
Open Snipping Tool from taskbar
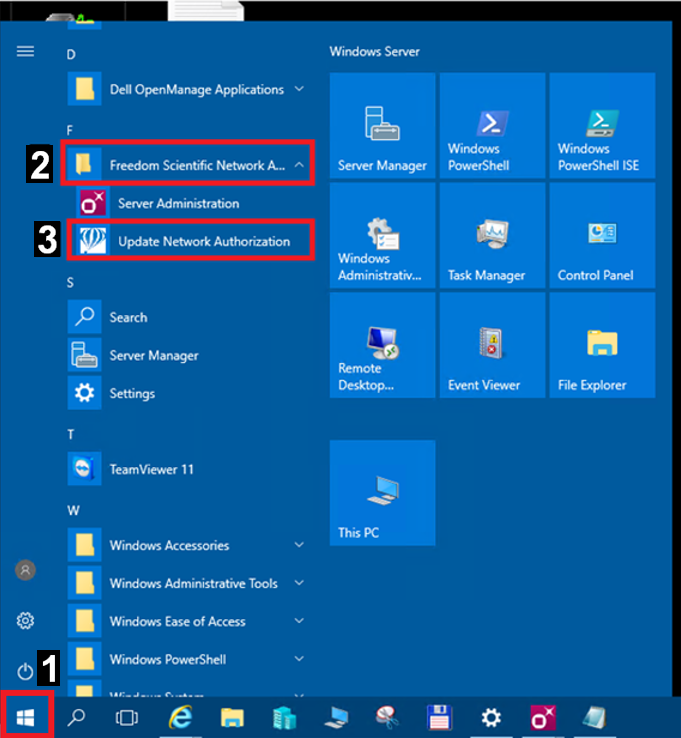(x=387, y=718)
